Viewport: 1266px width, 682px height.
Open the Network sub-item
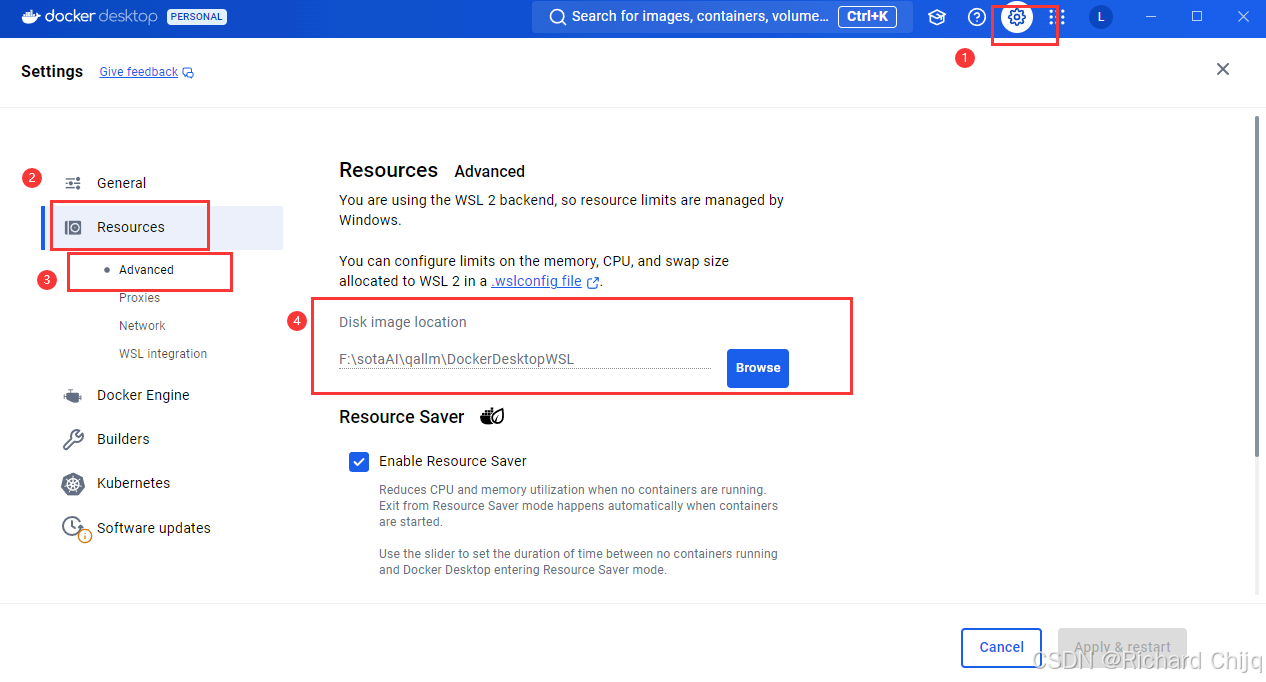click(142, 326)
